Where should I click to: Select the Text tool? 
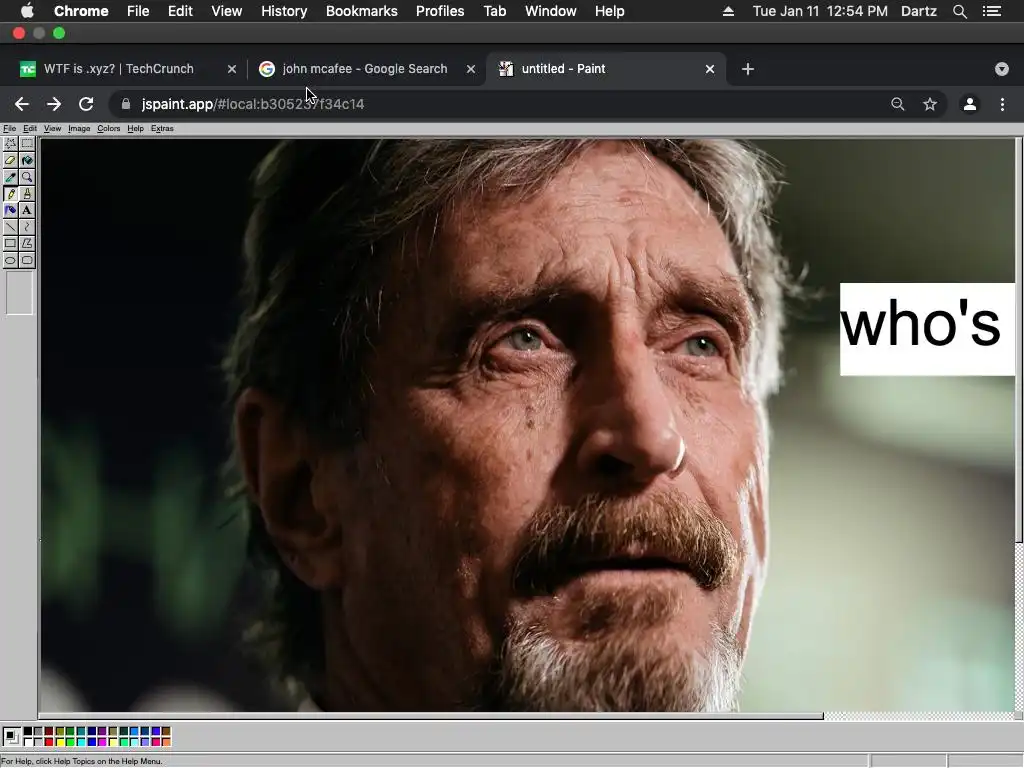tap(27, 210)
